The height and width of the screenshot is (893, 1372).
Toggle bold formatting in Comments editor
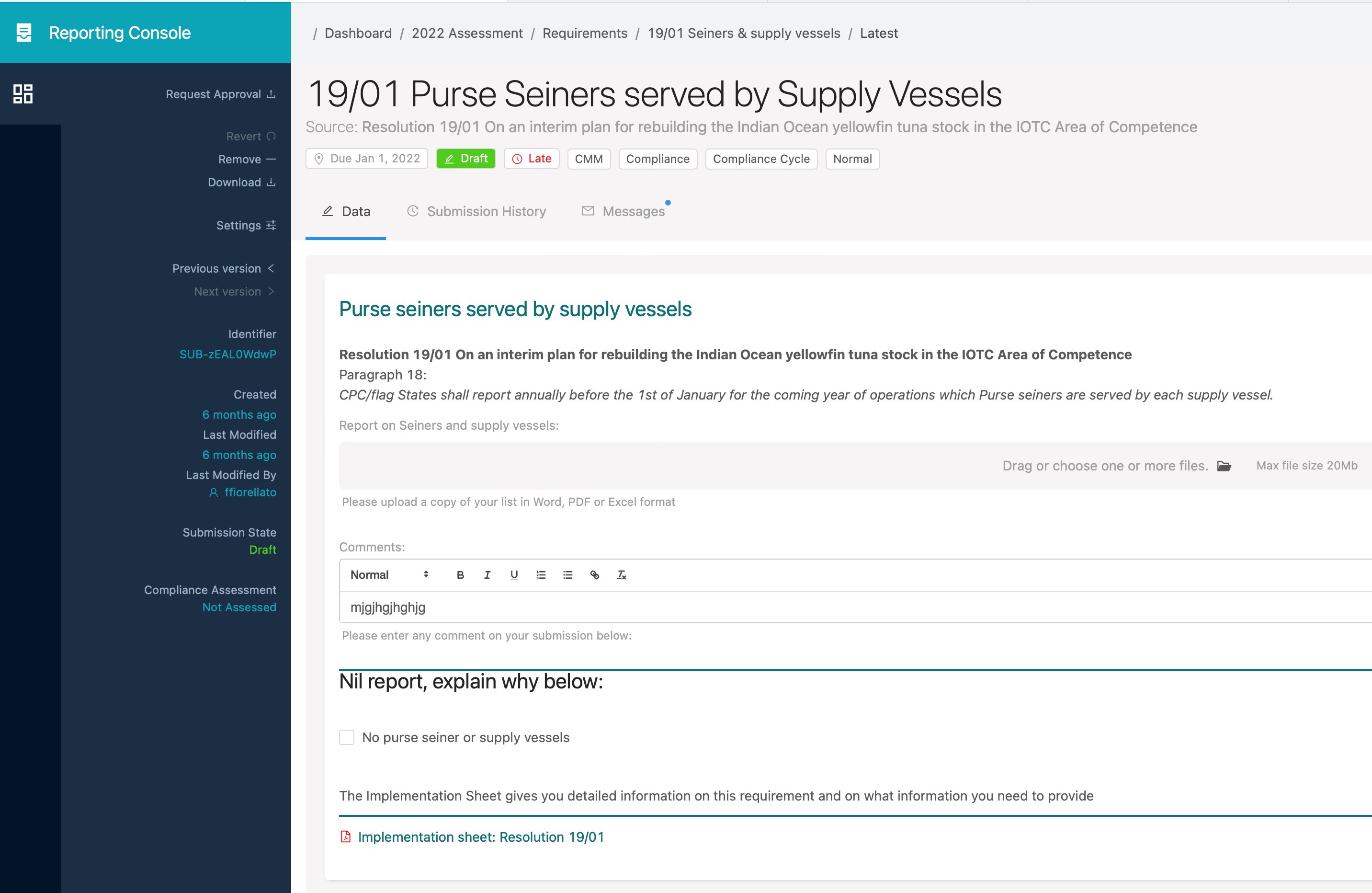tap(460, 574)
